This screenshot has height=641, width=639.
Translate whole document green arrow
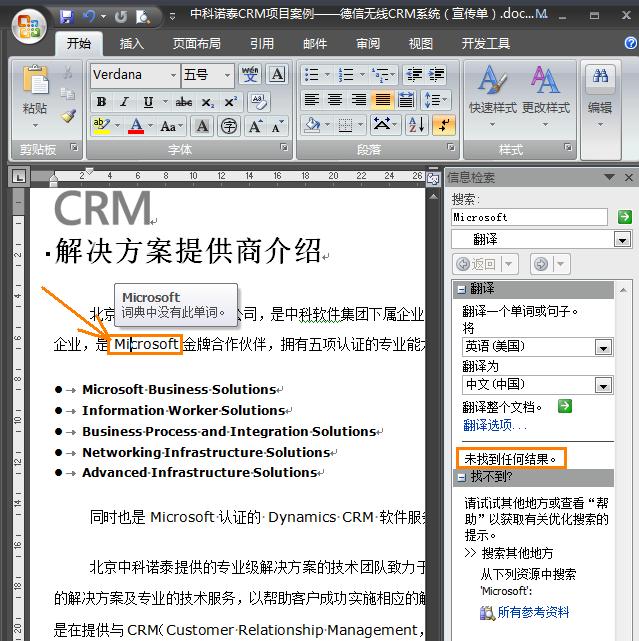tap(565, 406)
